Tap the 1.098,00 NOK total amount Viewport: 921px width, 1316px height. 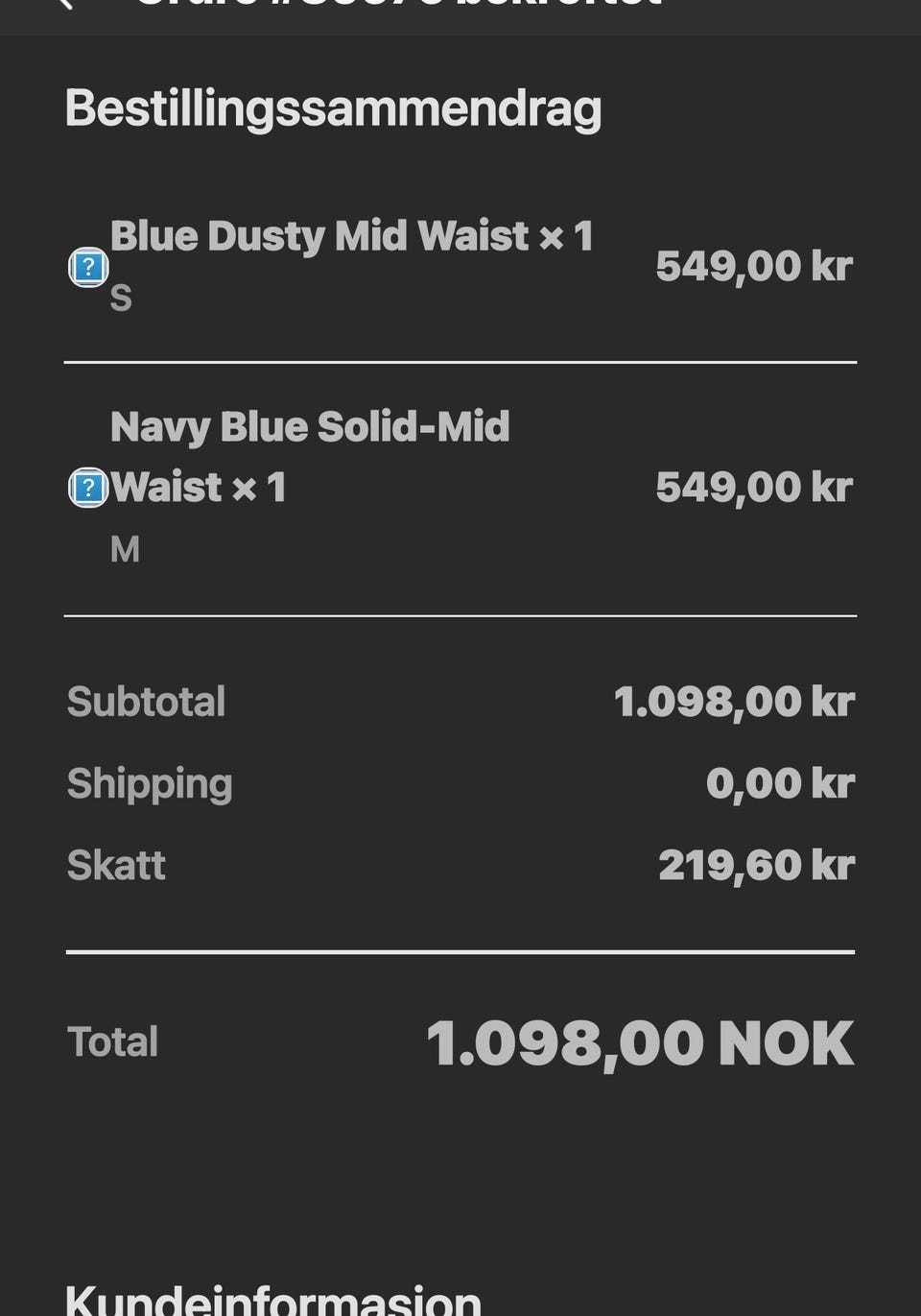click(x=640, y=1043)
